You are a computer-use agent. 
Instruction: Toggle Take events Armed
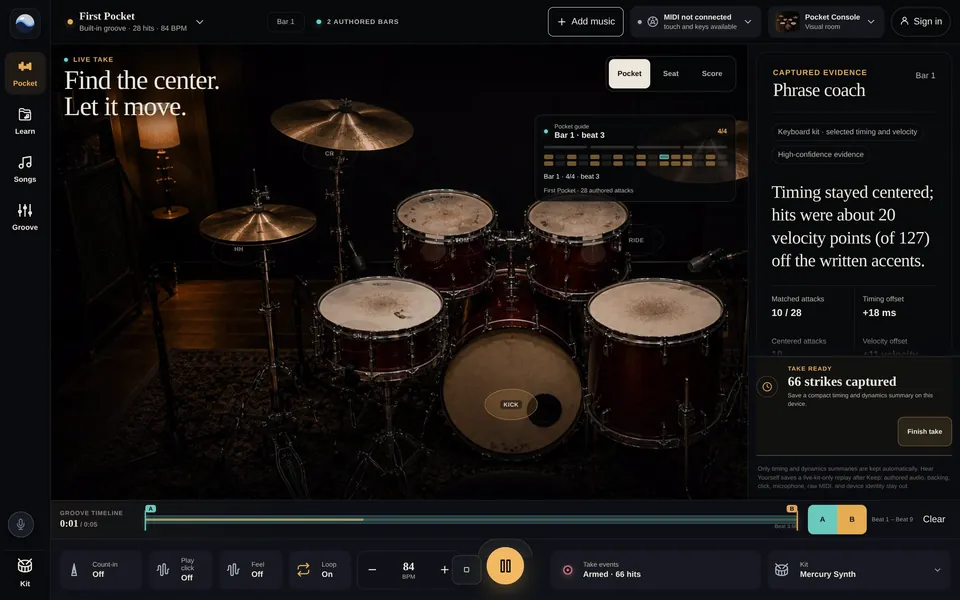point(655,569)
